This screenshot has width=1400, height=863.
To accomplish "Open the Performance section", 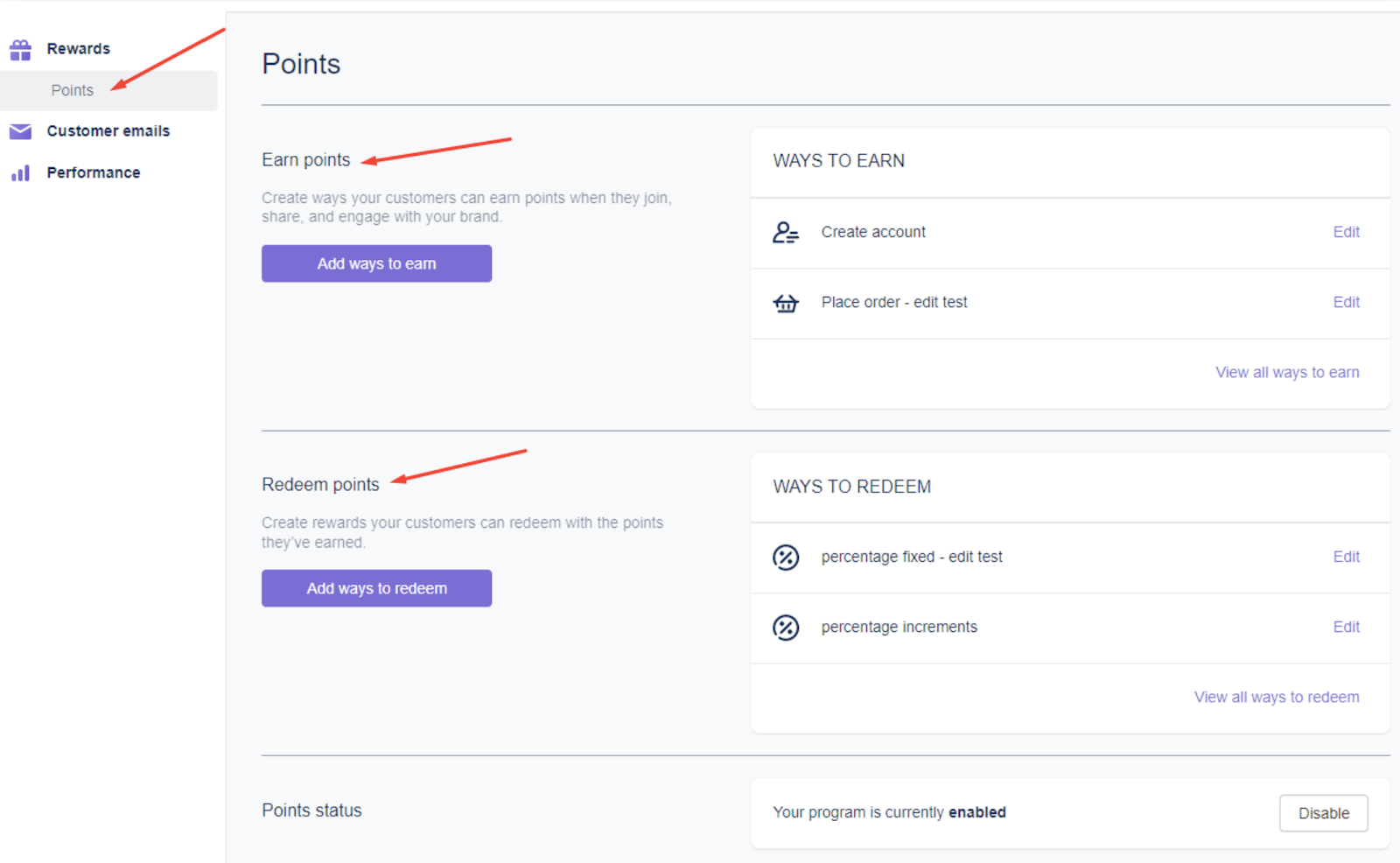I will [x=94, y=173].
